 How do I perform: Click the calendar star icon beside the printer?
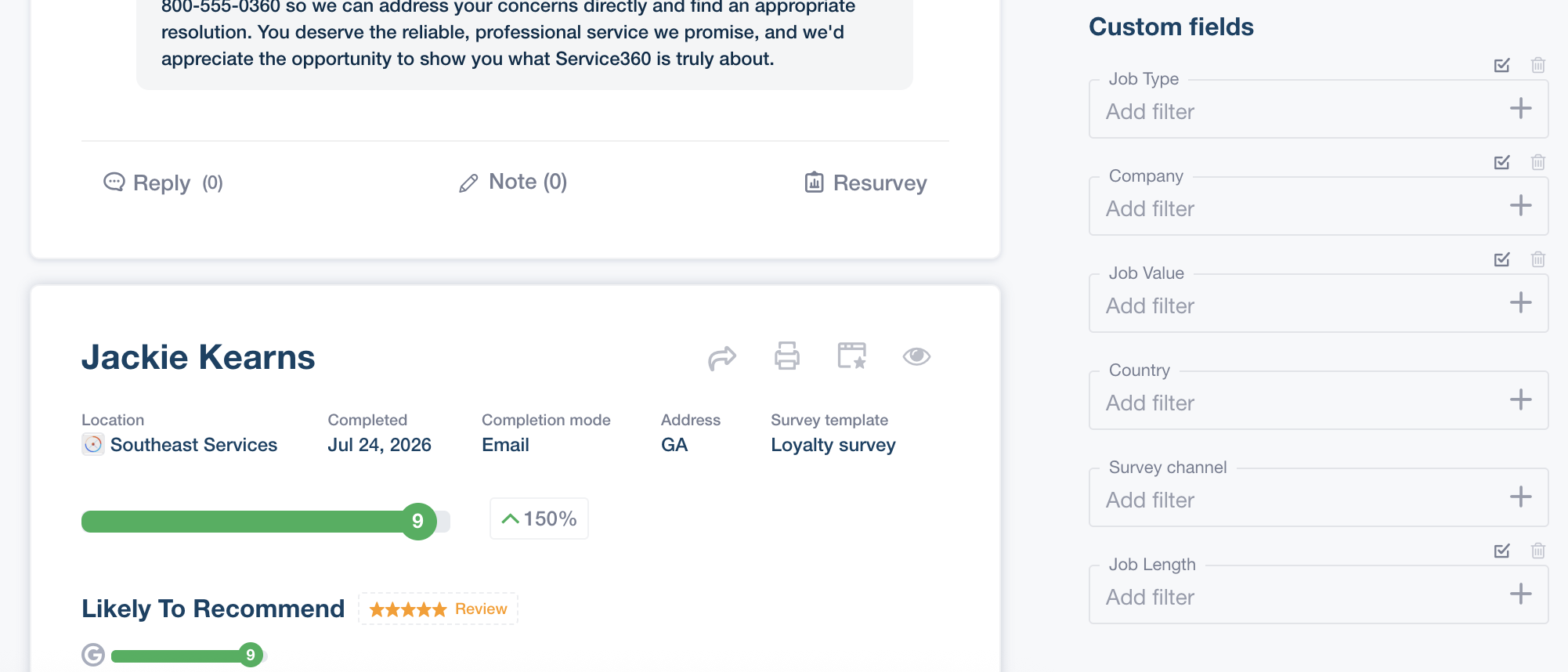tap(851, 356)
